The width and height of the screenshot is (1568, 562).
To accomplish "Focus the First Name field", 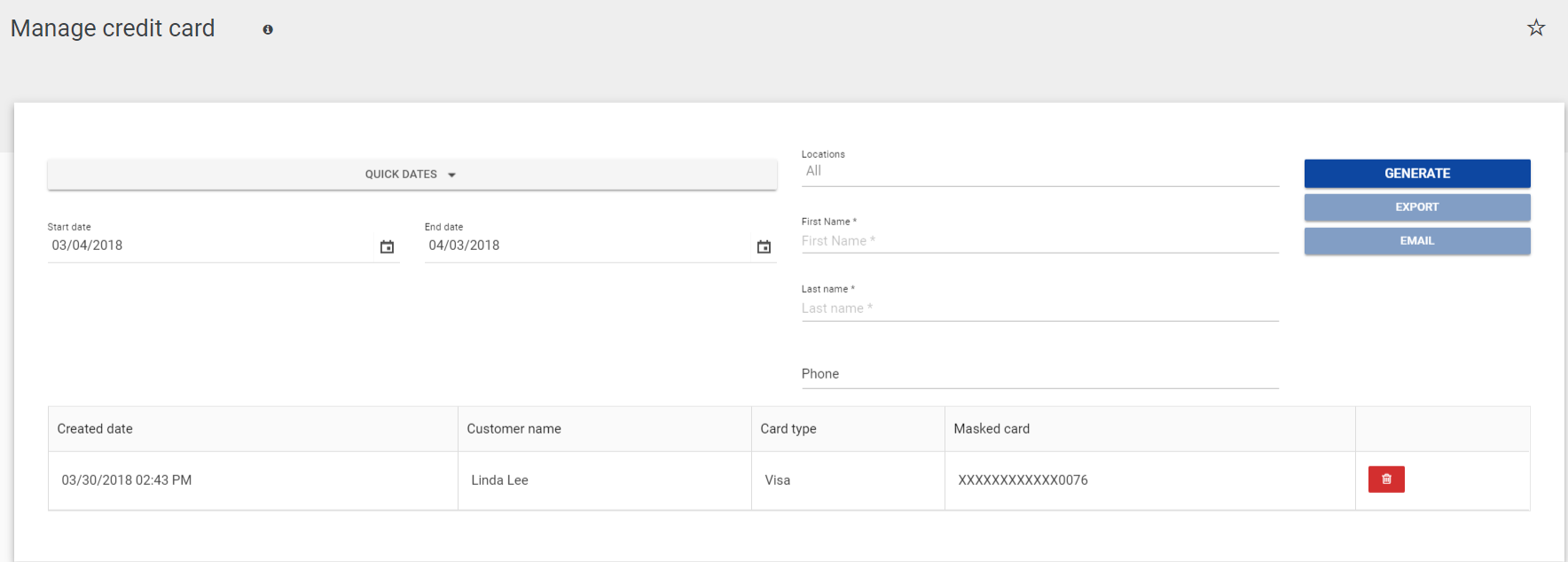I will click(x=1039, y=241).
